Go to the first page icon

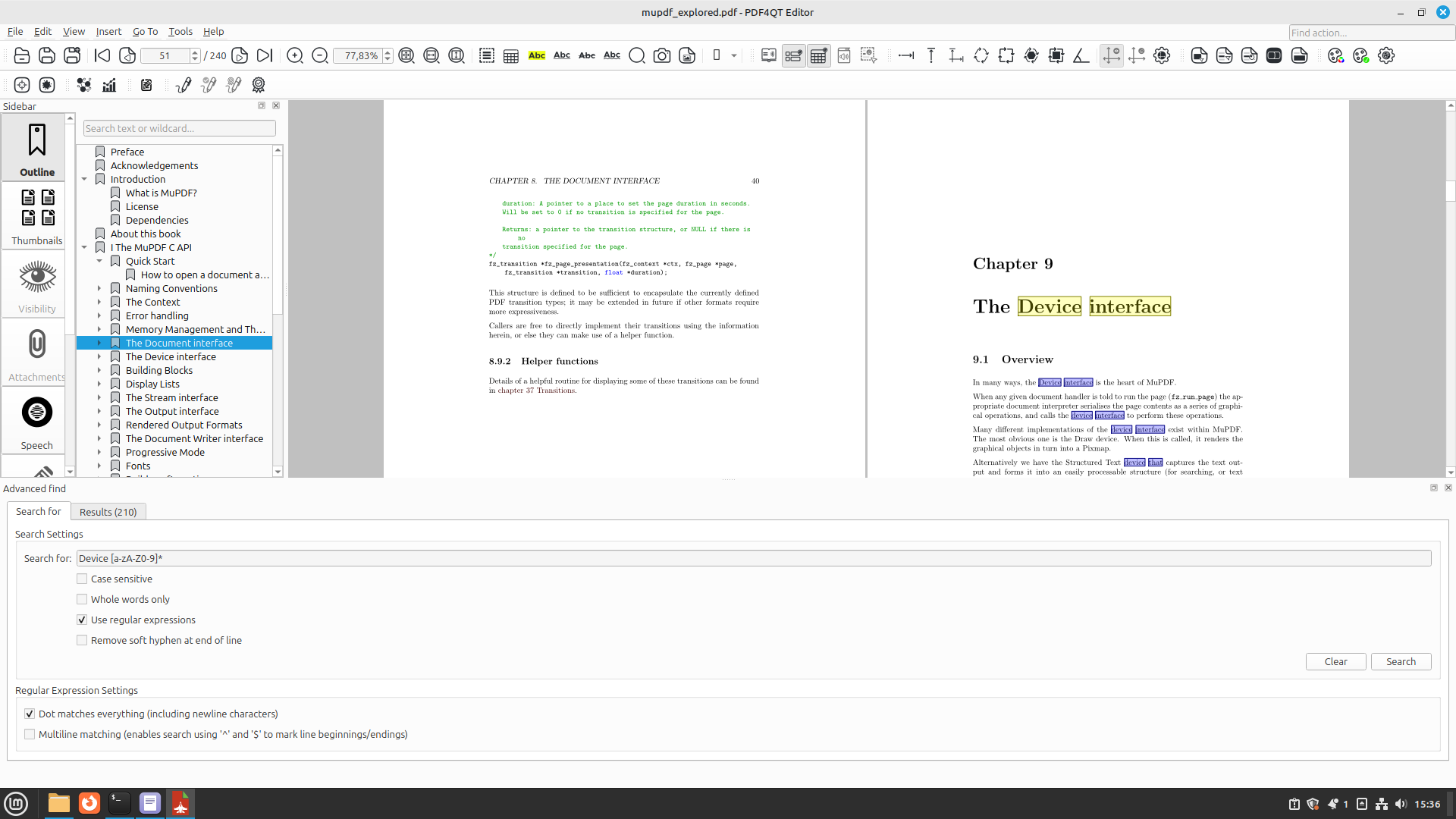102,55
